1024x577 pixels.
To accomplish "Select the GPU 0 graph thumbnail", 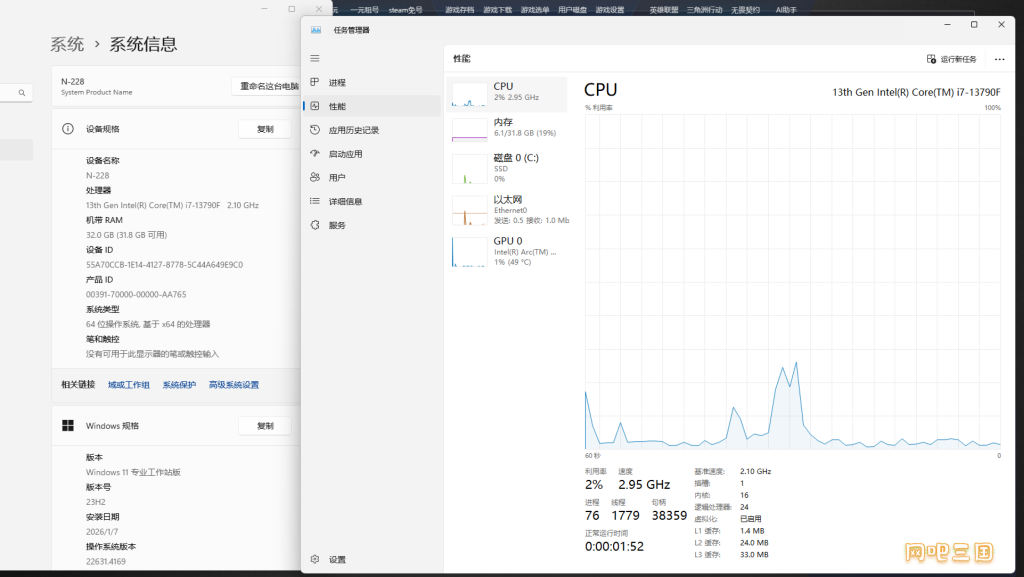I will pos(469,252).
